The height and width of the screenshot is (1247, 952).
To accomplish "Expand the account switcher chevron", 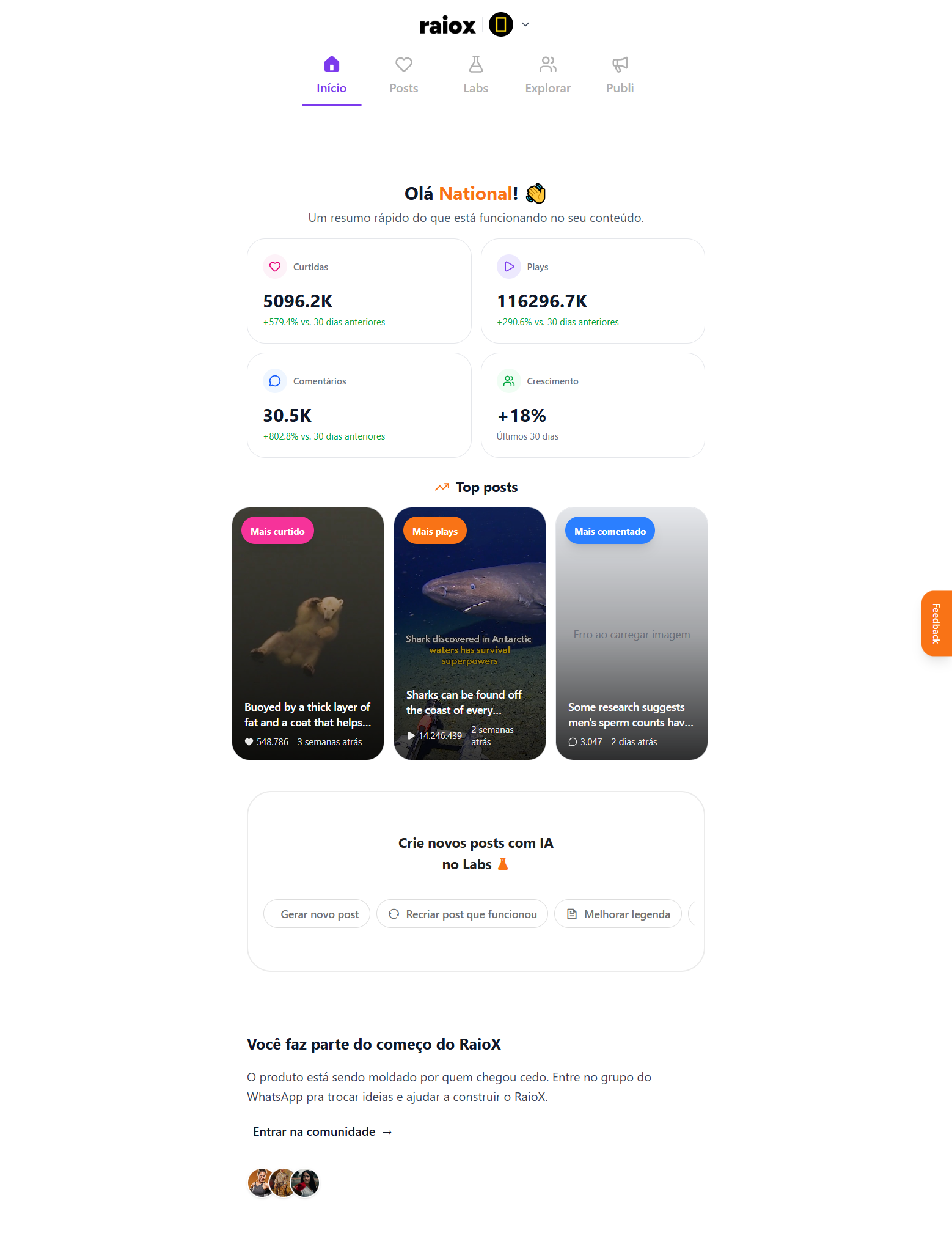I will [525, 25].
